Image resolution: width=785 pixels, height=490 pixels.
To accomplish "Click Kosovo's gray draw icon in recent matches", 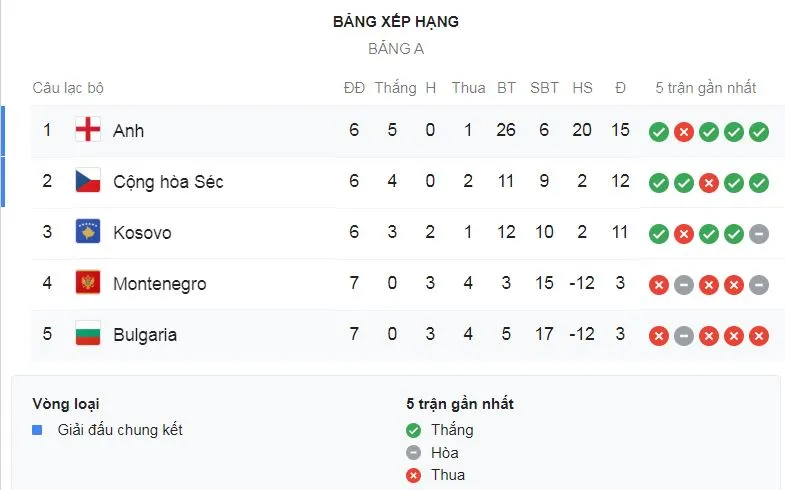I will [x=759, y=234].
